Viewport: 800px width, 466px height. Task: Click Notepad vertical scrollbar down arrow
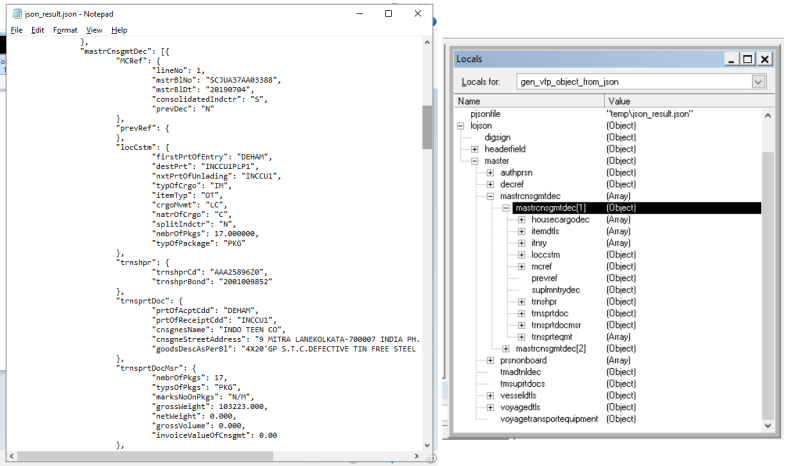[x=428, y=446]
